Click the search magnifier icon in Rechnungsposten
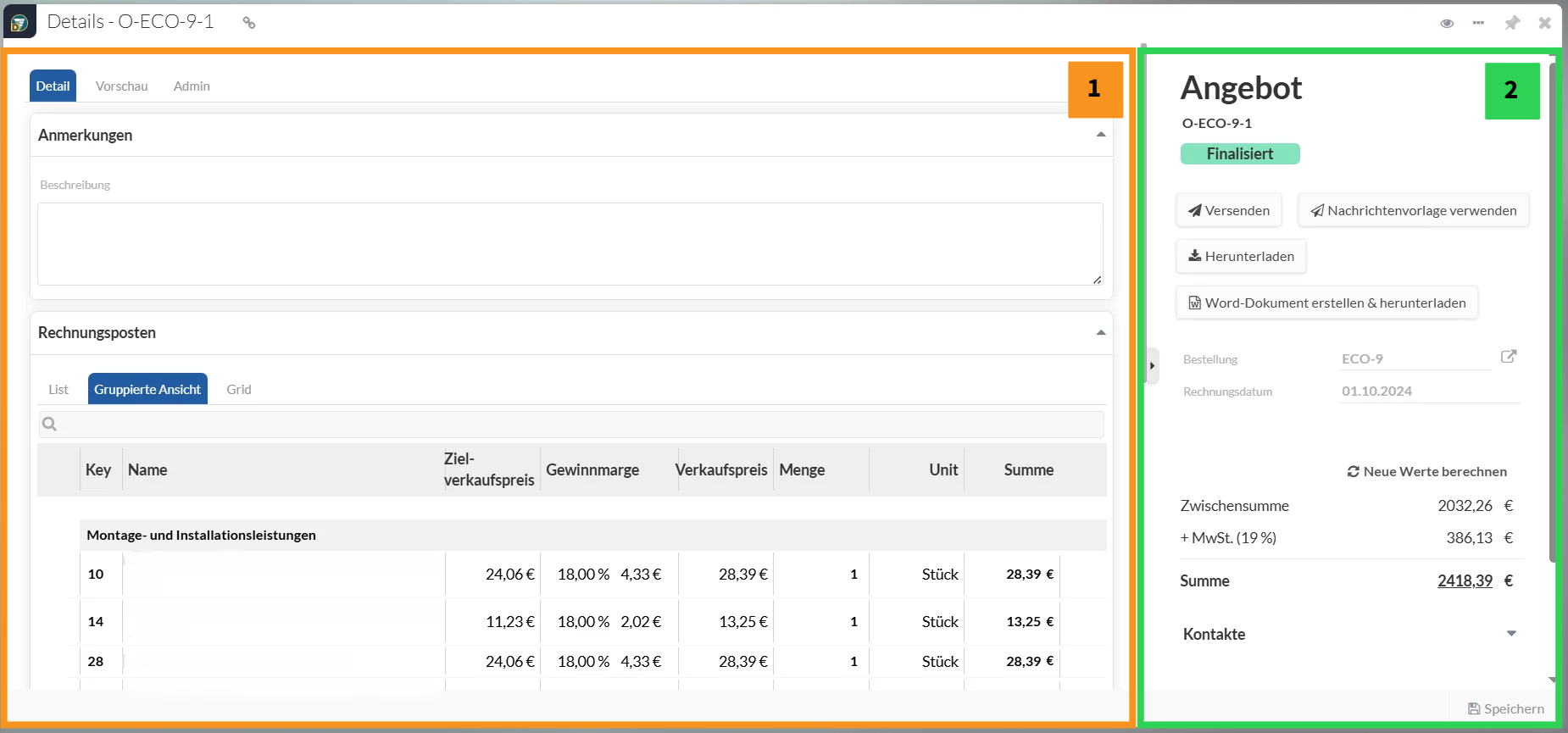 point(50,424)
